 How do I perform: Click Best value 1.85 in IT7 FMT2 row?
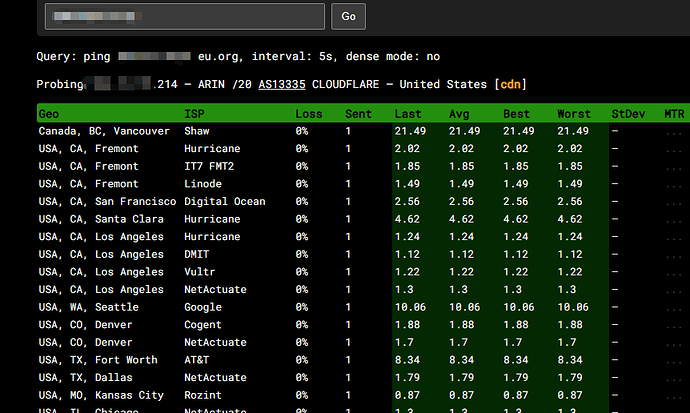coord(516,166)
